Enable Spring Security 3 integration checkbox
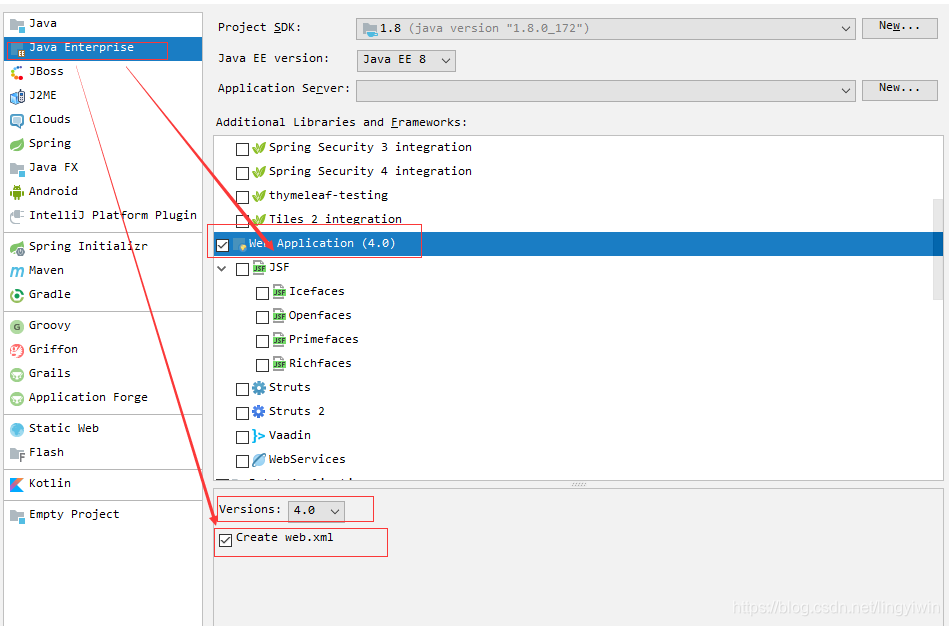 242,149
